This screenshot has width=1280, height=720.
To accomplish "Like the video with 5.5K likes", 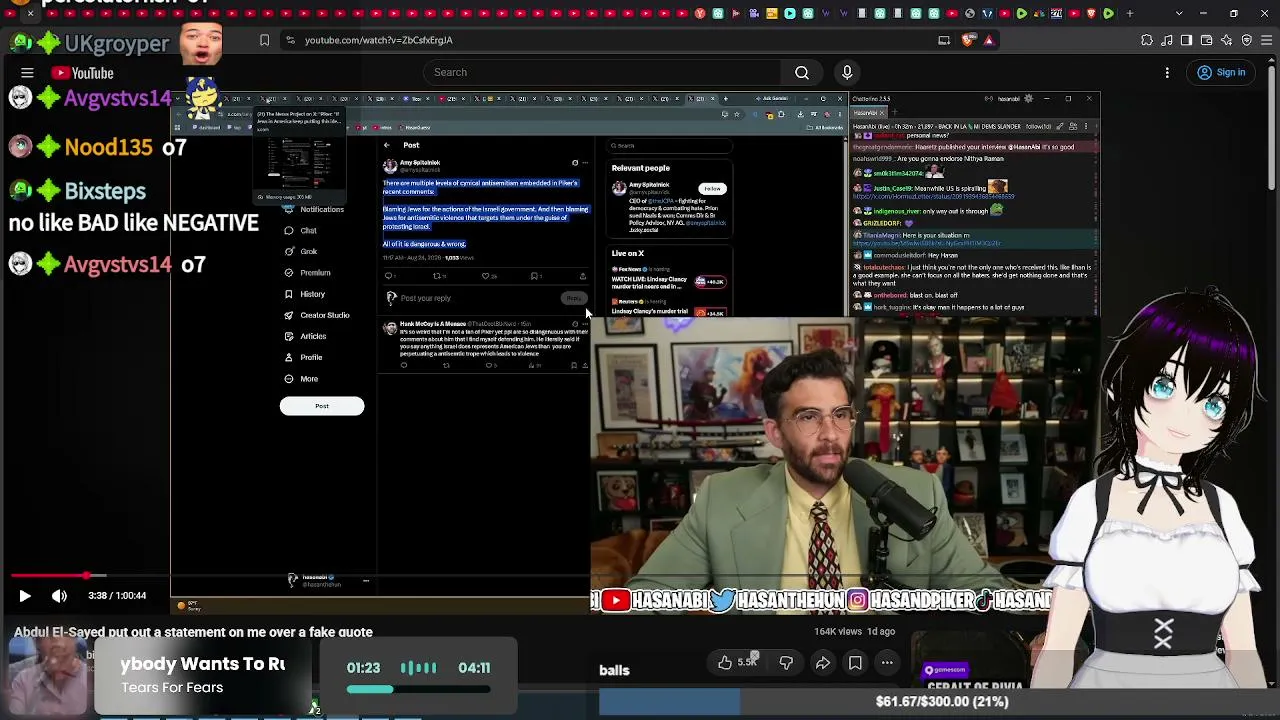I will pos(737,662).
